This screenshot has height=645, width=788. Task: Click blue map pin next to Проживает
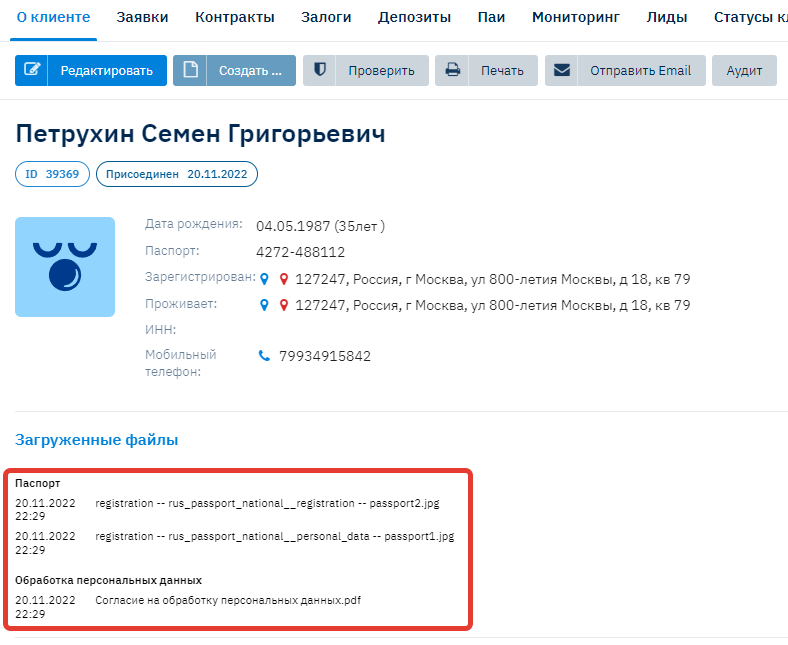265,306
